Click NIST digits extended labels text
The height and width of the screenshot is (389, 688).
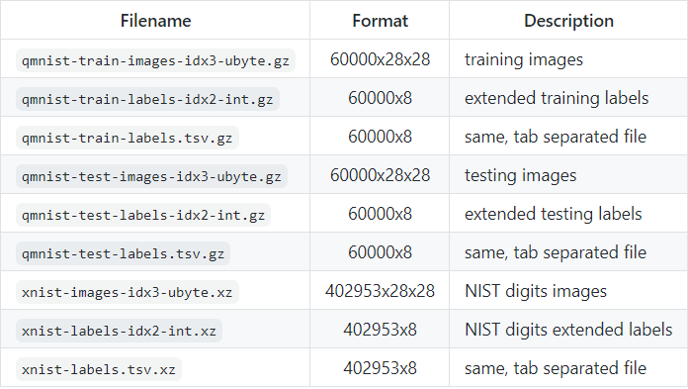point(569,330)
